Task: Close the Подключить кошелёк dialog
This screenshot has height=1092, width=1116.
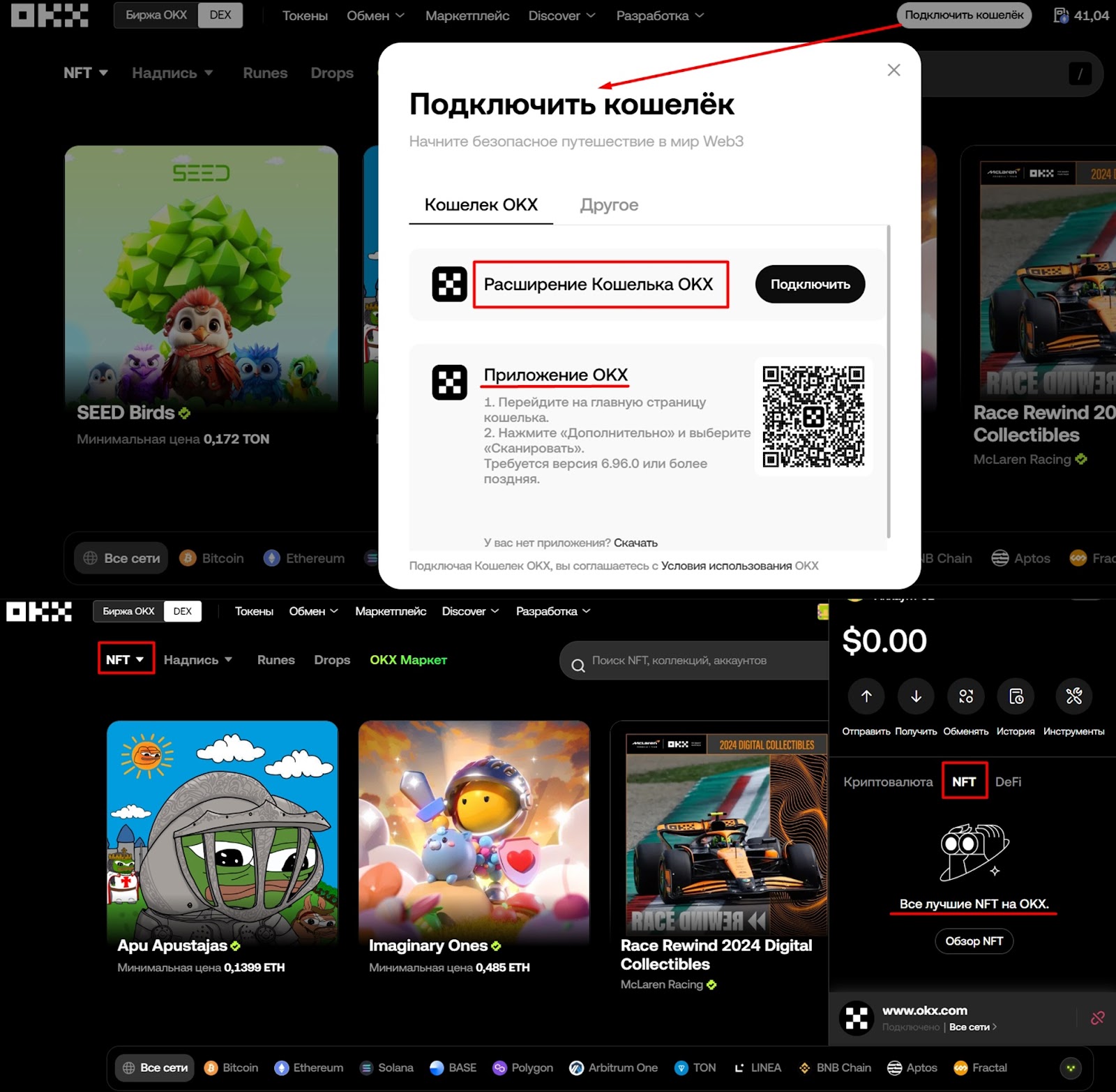Action: point(893,70)
